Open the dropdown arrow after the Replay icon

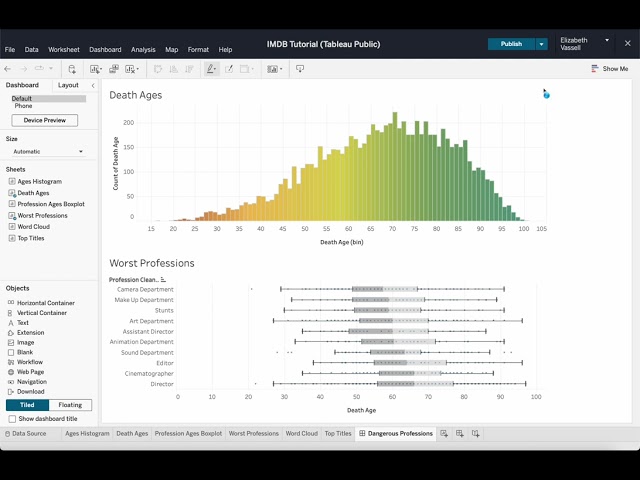pyautogui.click(x=51, y=69)
